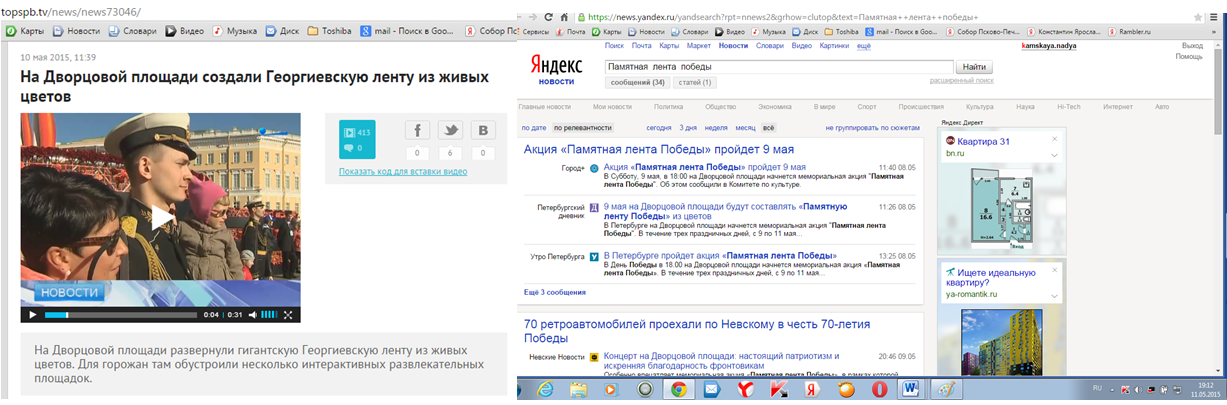Viewport: 1227px width, 405px height.
Task: Open 'Квартира 31' ad link
Action: pyautogui.click(x=985, y=141)
